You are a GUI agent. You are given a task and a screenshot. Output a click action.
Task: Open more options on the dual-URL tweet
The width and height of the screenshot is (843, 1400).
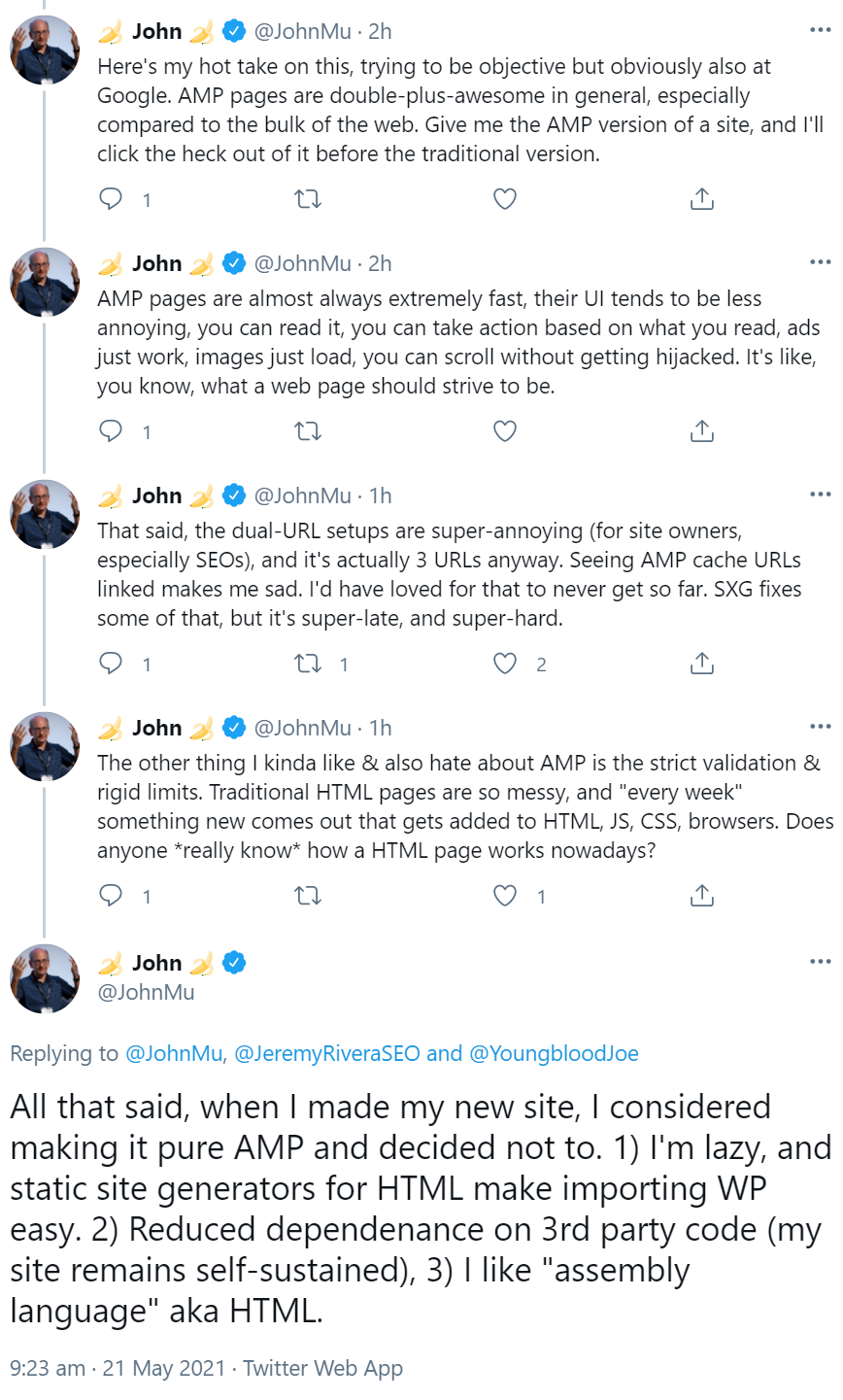coord(822,493)
